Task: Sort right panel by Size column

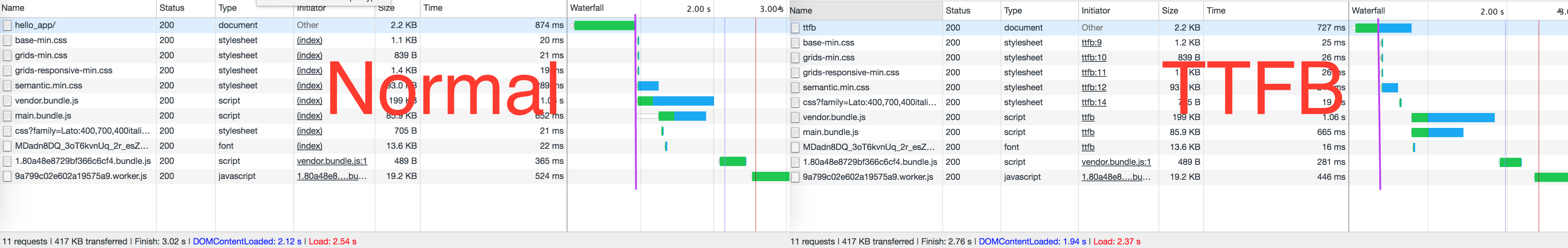Action: pos(1170,10)
